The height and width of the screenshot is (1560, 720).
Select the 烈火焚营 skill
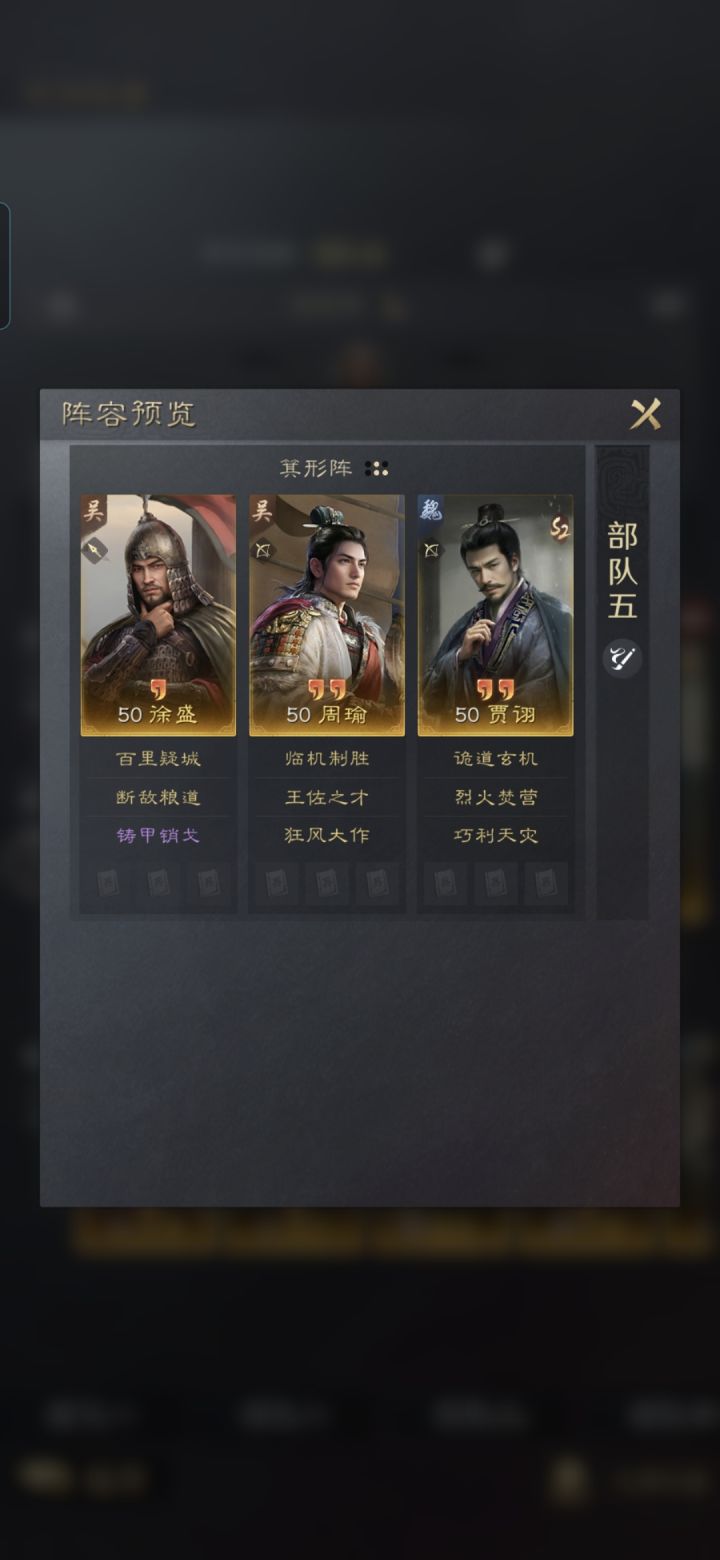tap(495, 797)
